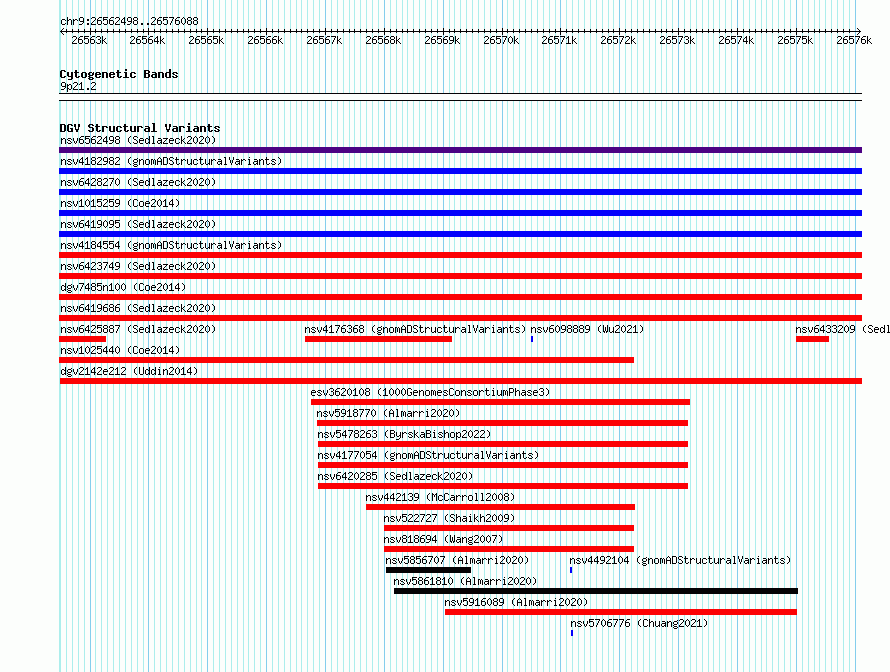Click the 26567k ruler tick label
890x672 pixels.
pos(324,40)
